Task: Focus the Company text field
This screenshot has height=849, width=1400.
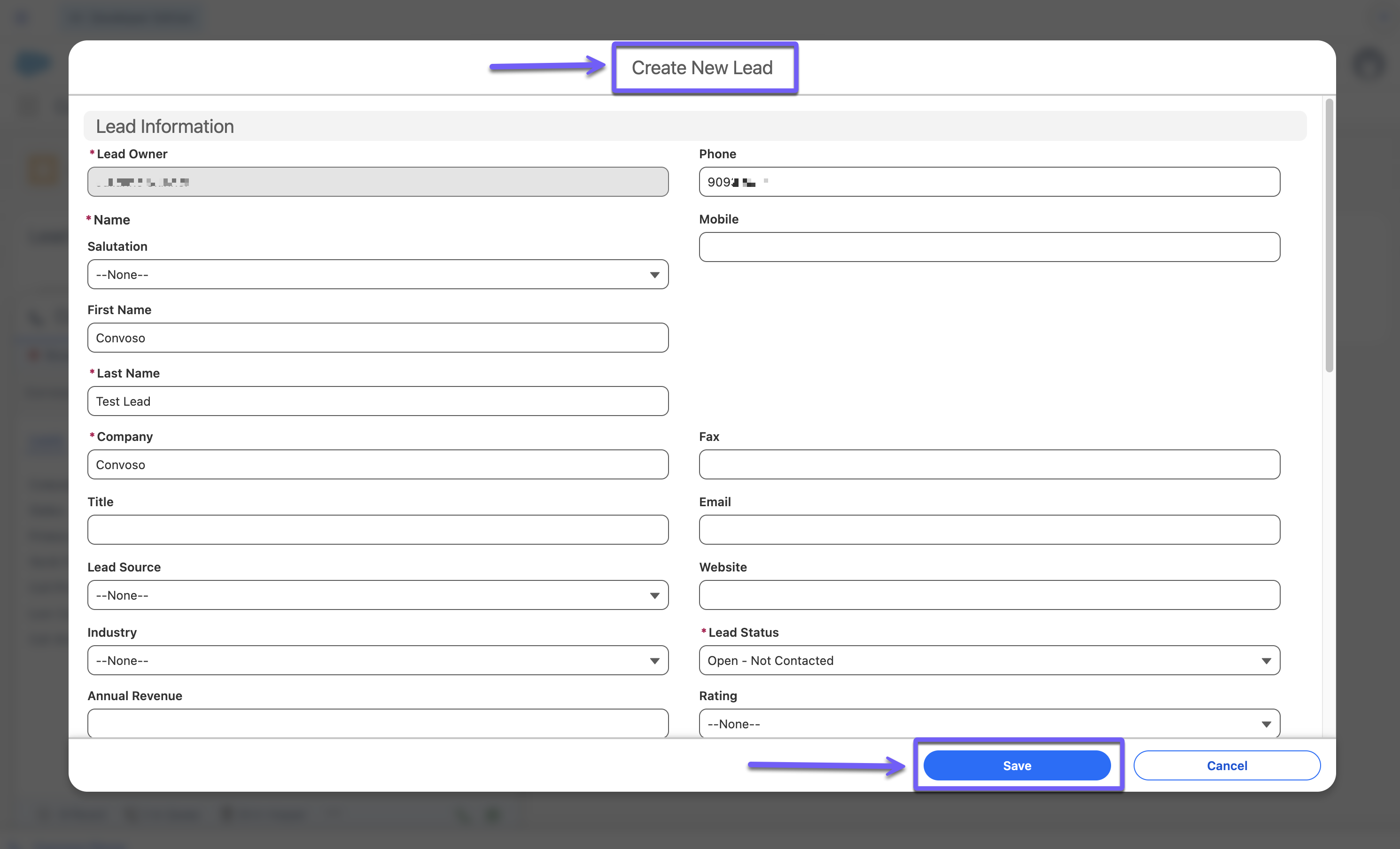Action: [377, 464]
